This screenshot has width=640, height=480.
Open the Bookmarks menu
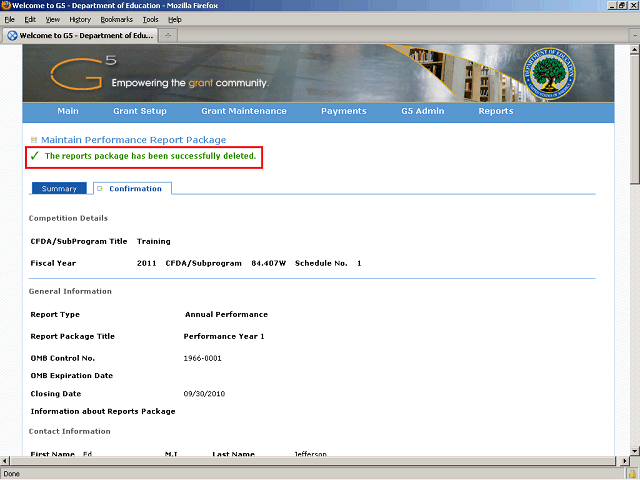[x=117, y=20]
